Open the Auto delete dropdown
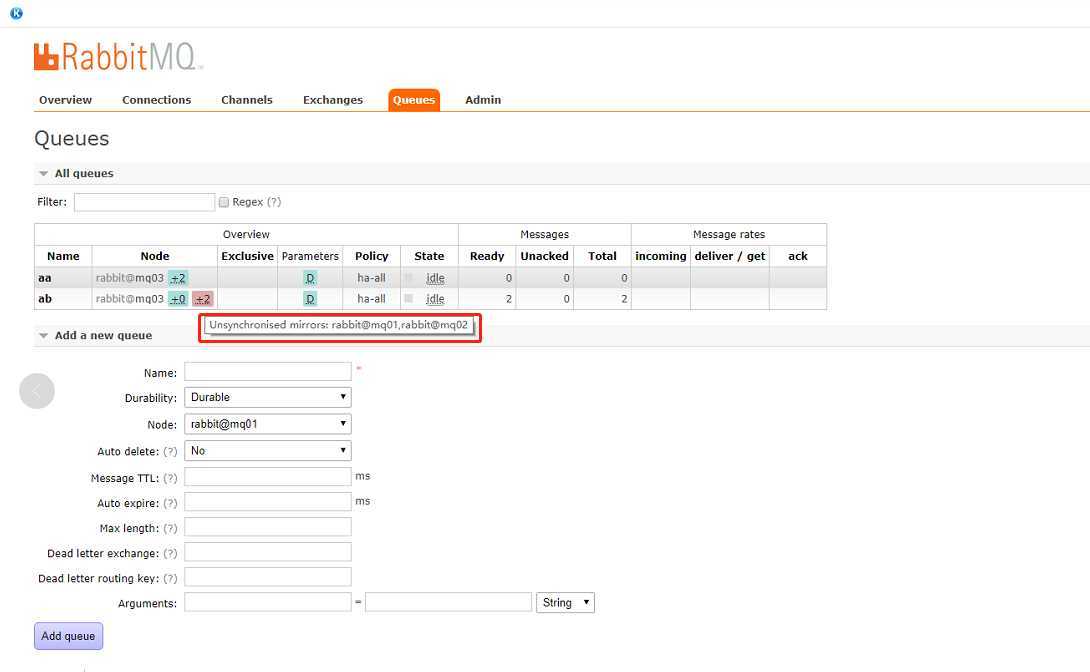Image resolution: width=1090 pixels, height=672 pixels. [268, 451]
